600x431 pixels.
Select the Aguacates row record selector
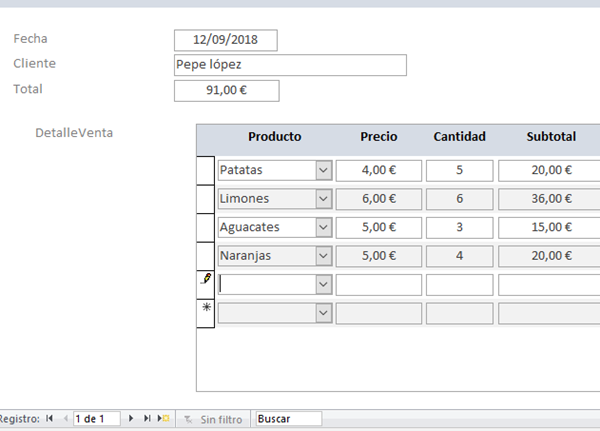[205, 228]
